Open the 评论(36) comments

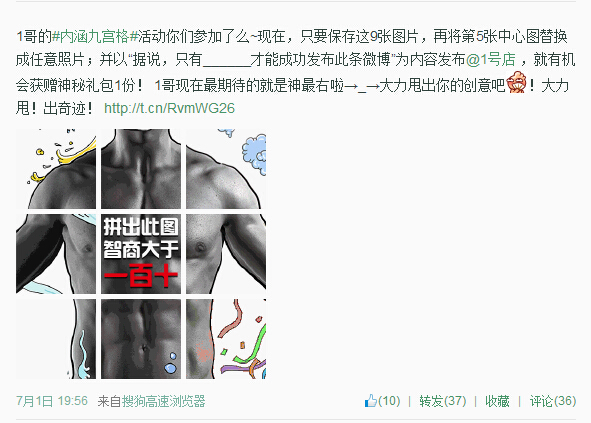pyautogui.click(x=553, y=401)
